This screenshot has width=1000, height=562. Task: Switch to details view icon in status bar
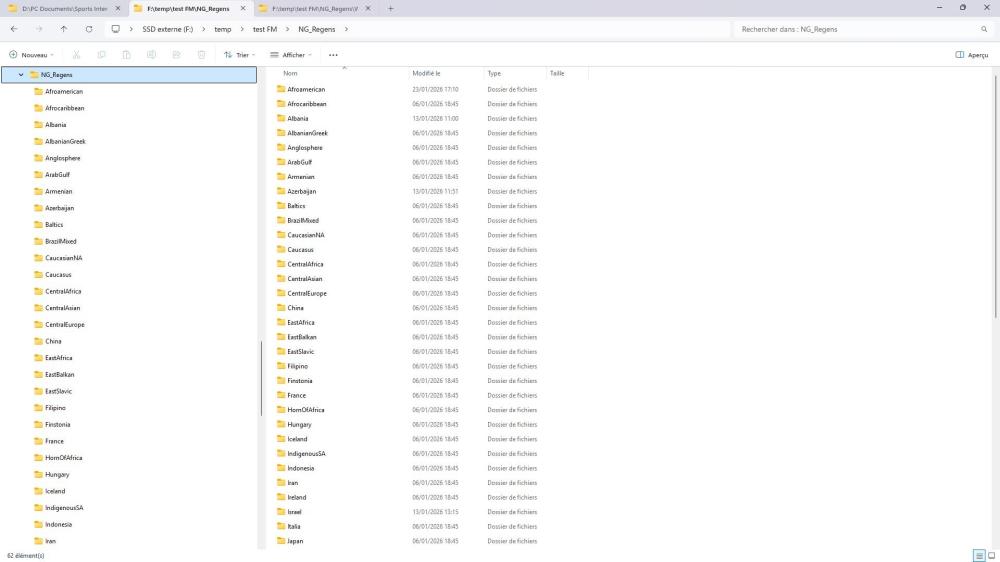pos(979,556)
